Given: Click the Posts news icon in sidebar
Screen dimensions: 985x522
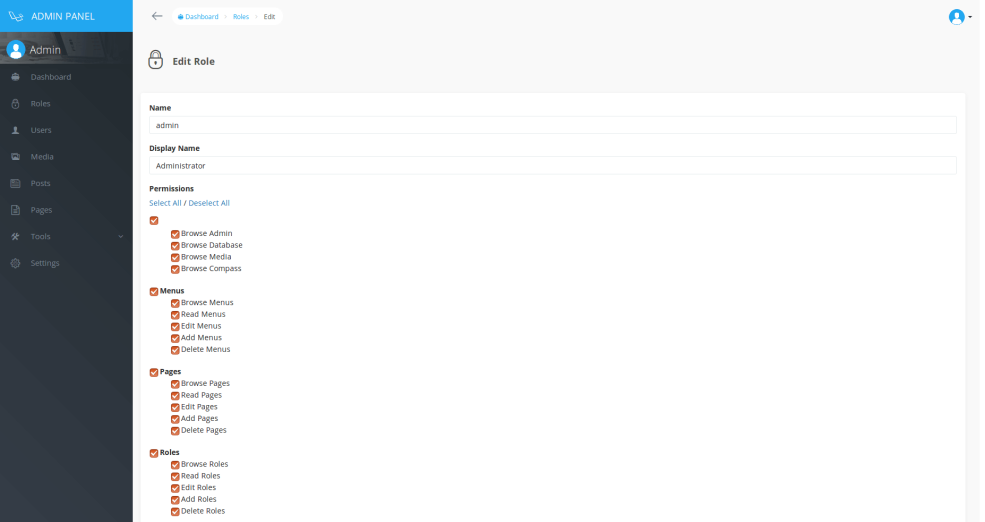Looking at the screenshot, I should click(16, 183).
